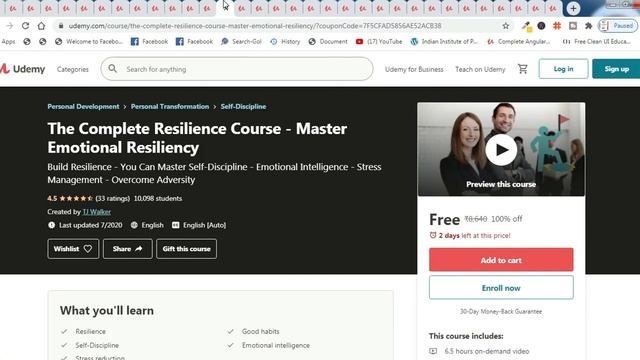Open the Paused profile button
The image size is (640, 360).
(618, 26)
